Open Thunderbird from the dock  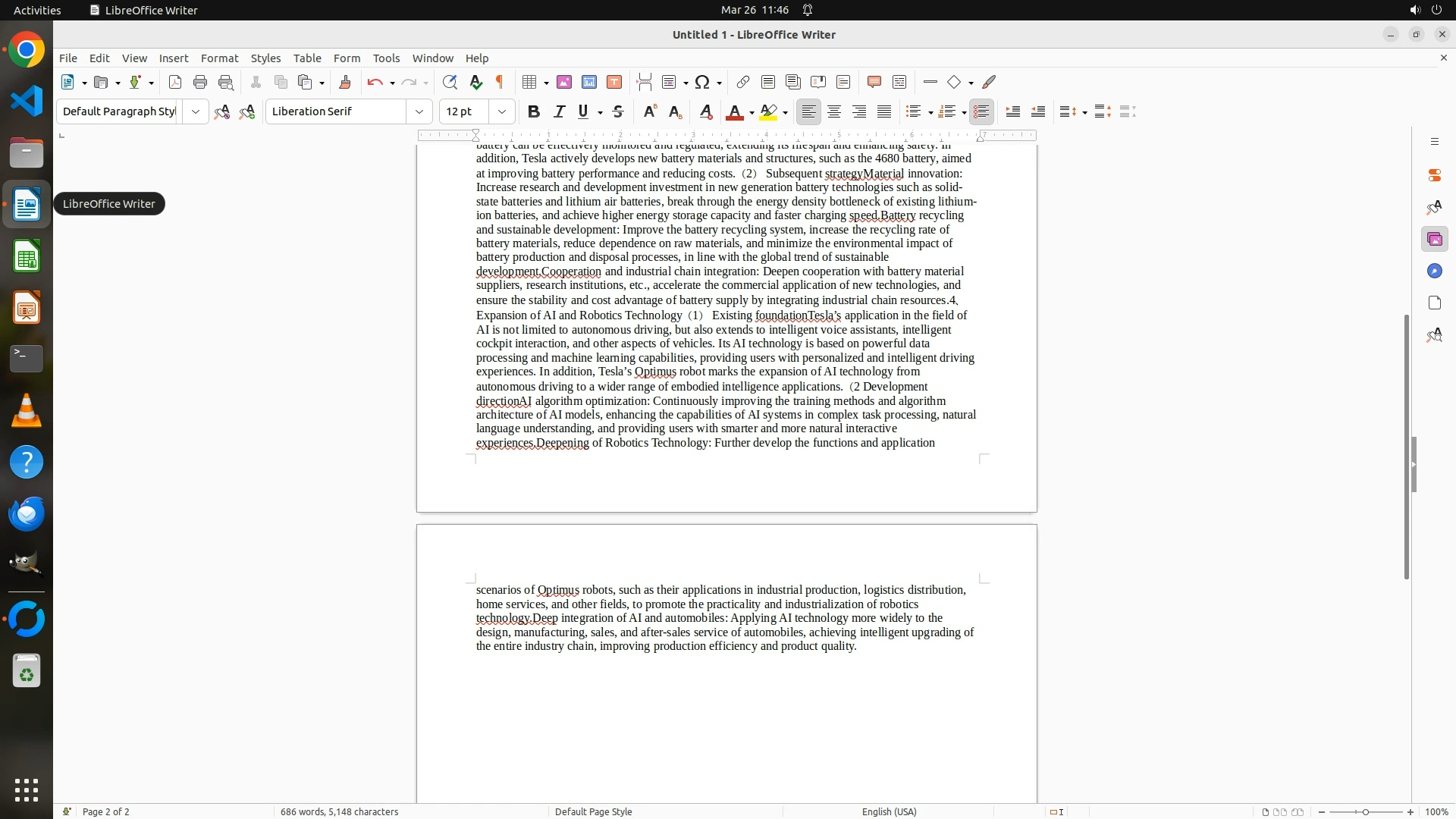tap(27, 513)
